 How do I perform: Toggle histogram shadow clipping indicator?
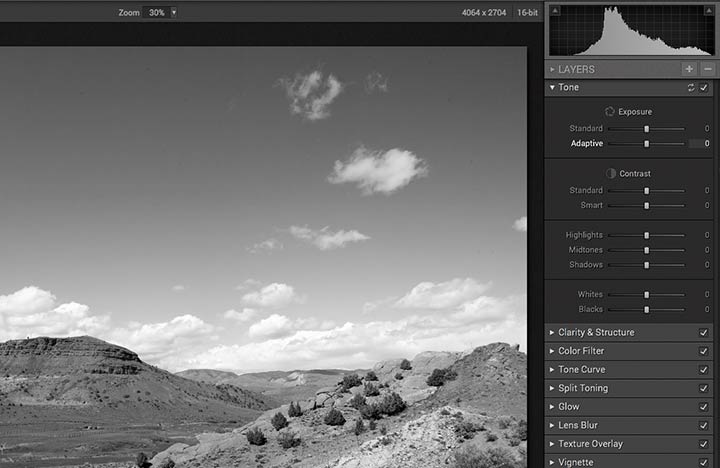555,11
